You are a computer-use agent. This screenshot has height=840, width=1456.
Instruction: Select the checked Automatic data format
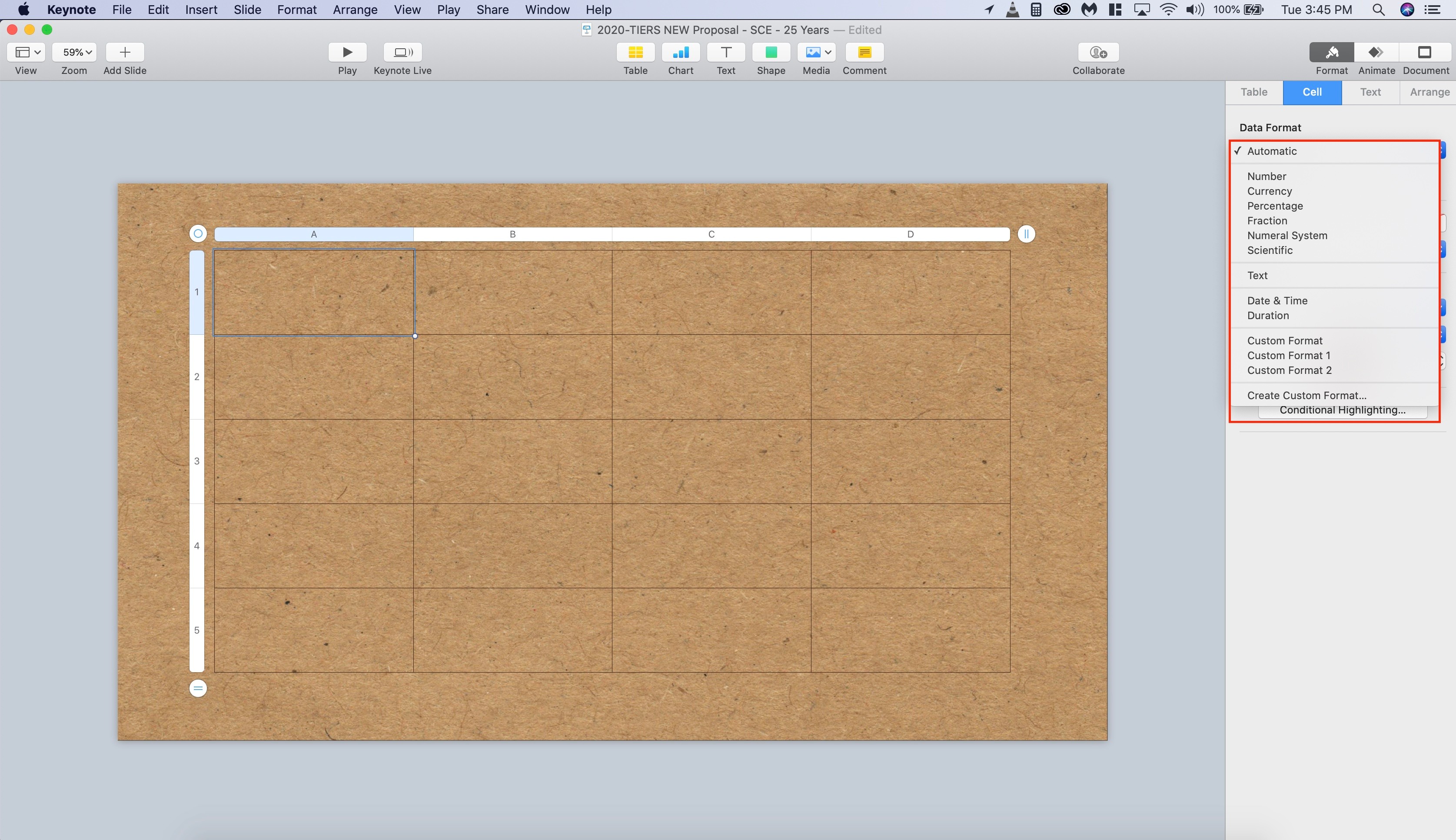pos(1271,151)
